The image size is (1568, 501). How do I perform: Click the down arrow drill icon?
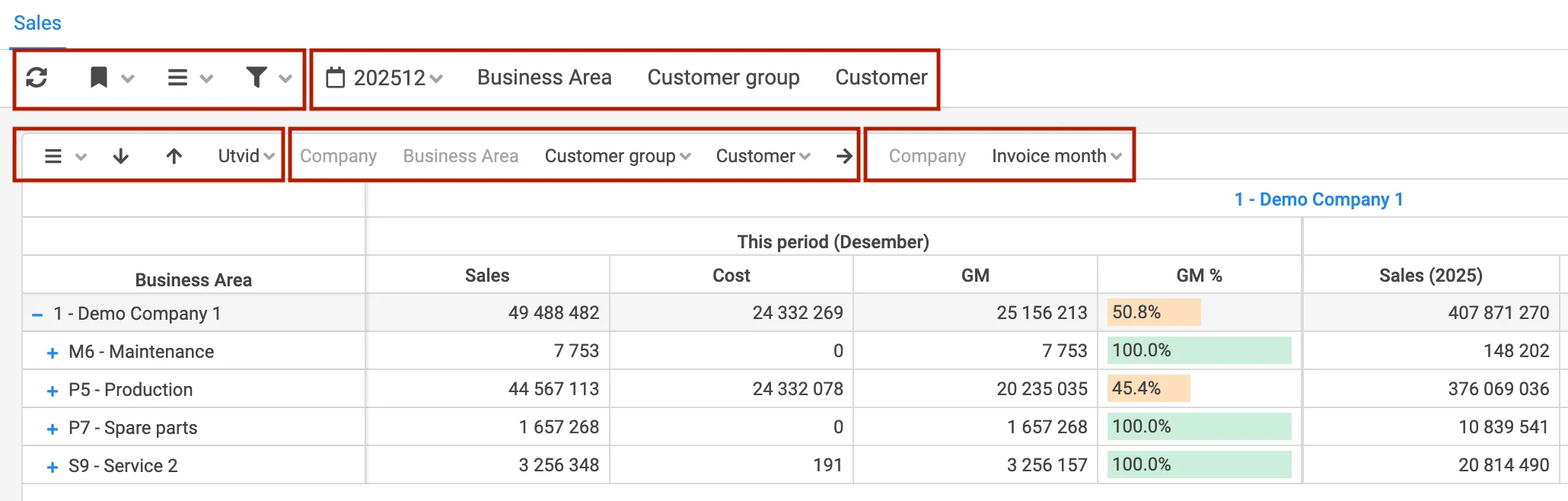tap(120, 156)
